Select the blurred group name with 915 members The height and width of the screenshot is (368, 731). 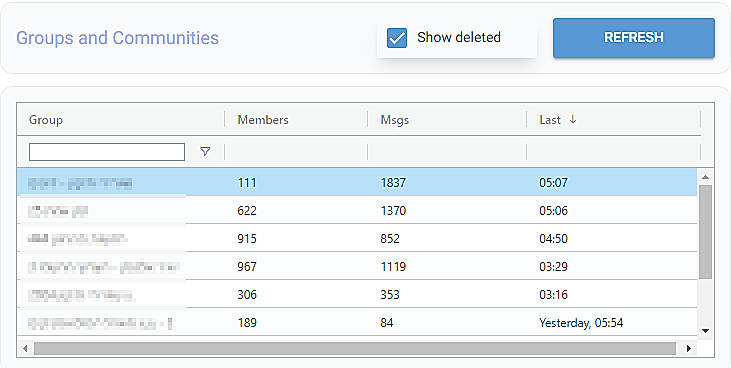click(77, 239)
